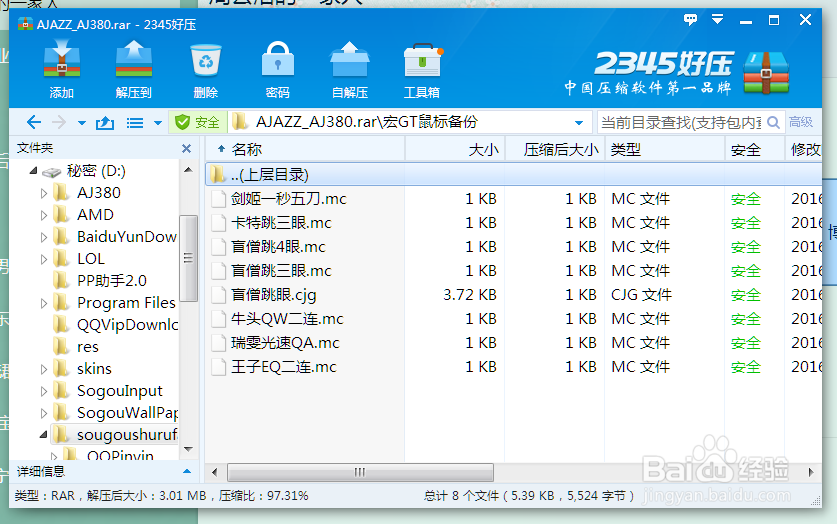
Task: Close the 文件夹 folder pane
Action: (186, 148)
